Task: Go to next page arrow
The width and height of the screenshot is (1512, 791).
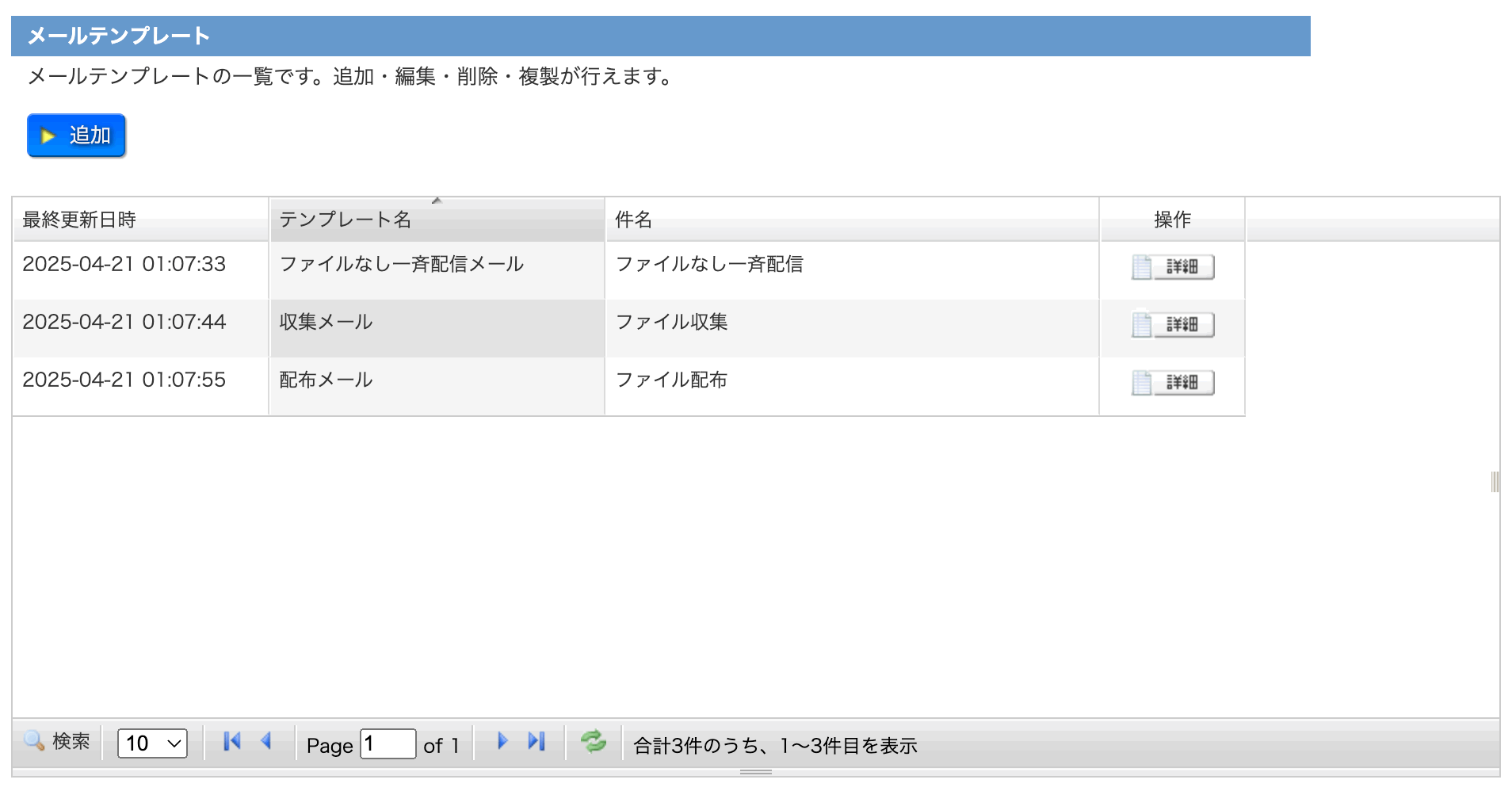Action: [x=502, y=742]
